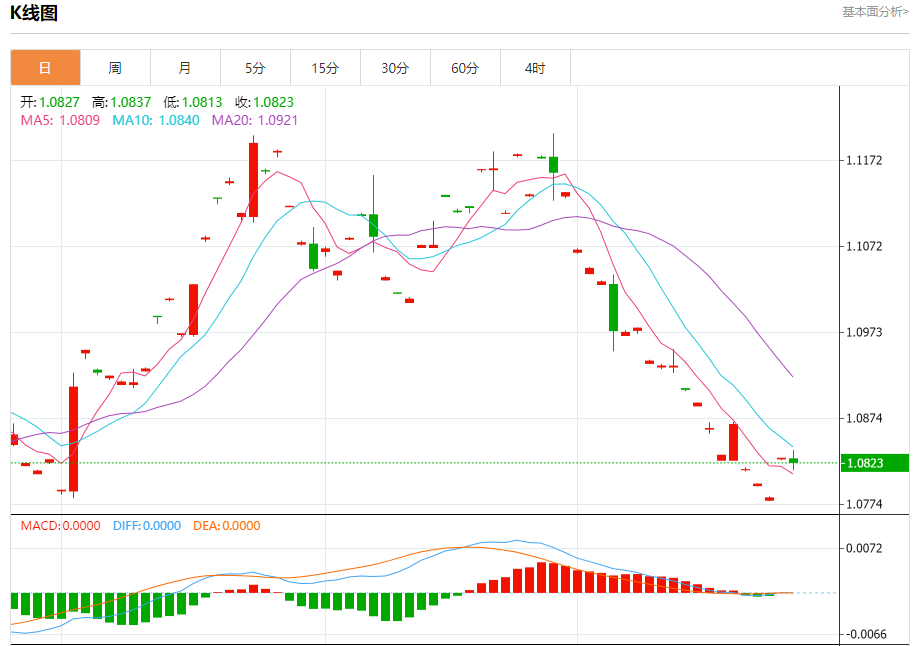Click the 1.1172 price axis label
The height and width of the screenshot is (646, 916).
(864, 160)
